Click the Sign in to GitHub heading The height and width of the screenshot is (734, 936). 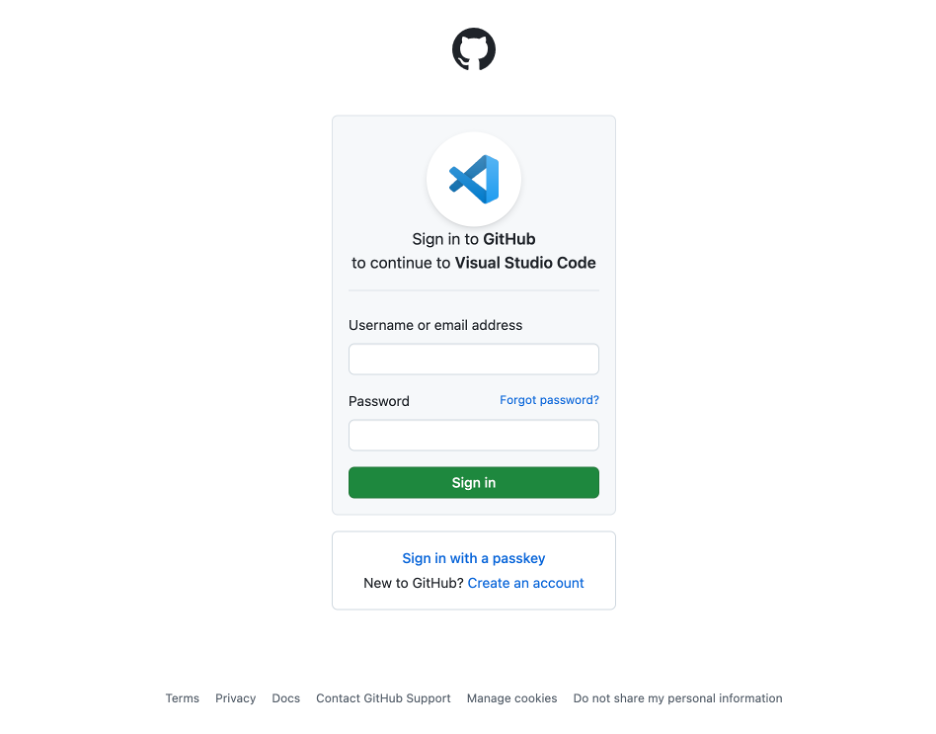pyautogui.click(x=473, y=239)
